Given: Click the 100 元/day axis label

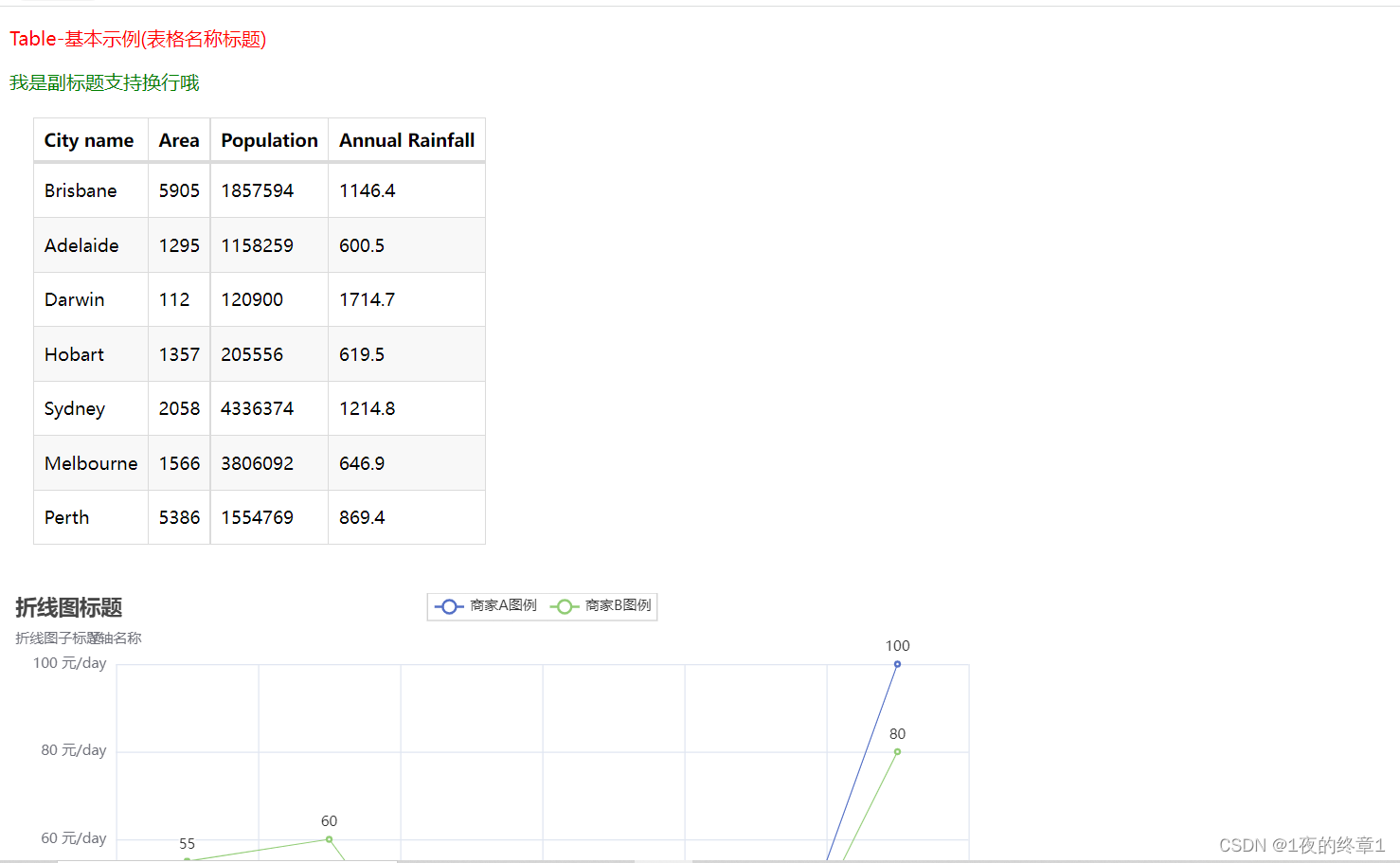Looking at the screenshot, I should 70,663.
